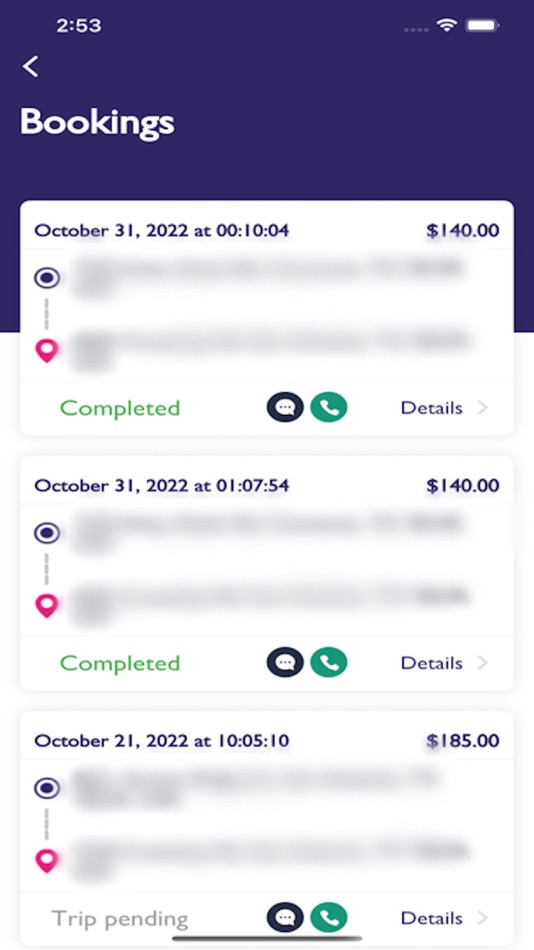Tap the $185.00 fare amount
This screenshot has height=950, width=534.
click(x=463, y=741)
